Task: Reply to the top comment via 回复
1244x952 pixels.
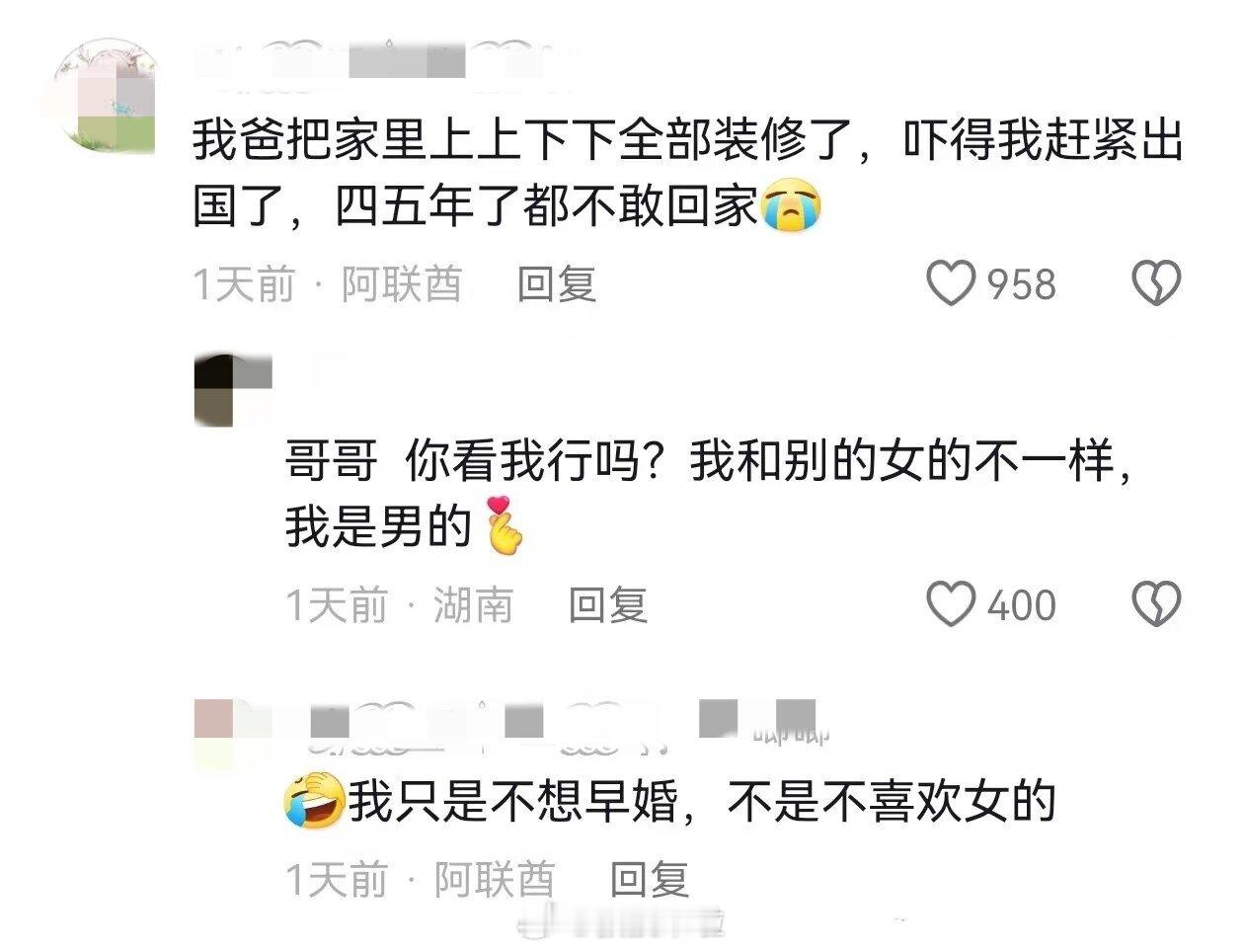Action: tap(557, 284)
